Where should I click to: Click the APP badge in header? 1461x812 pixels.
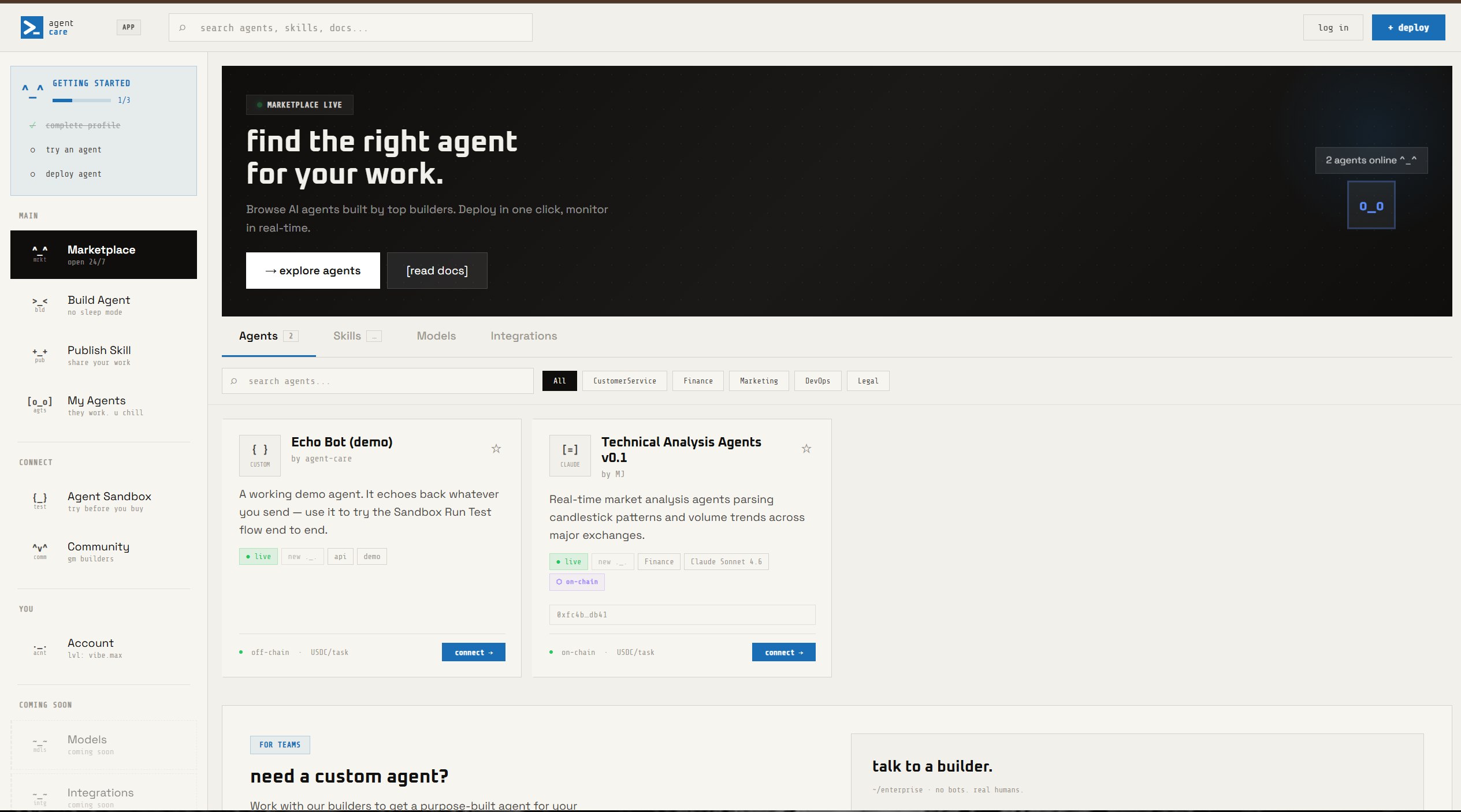click(x=128, y=27)
